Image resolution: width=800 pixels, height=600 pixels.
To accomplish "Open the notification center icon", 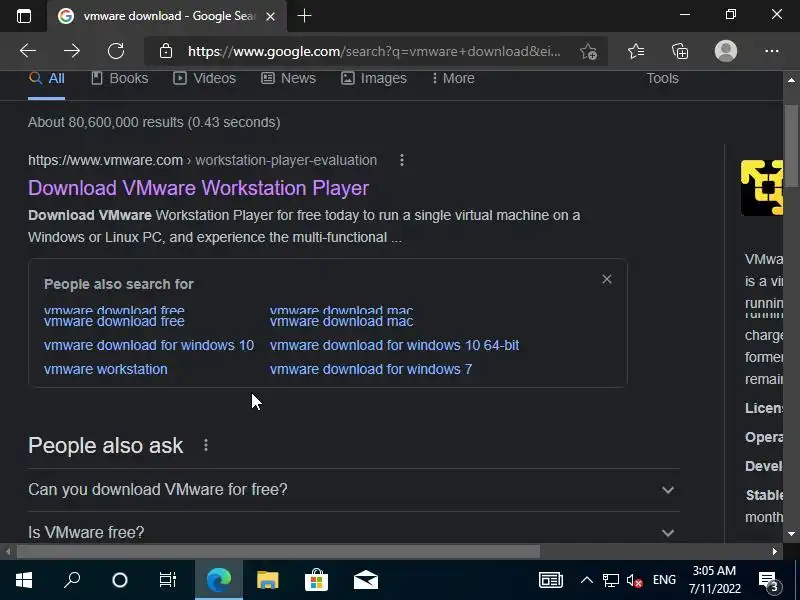I will point(769,581).
